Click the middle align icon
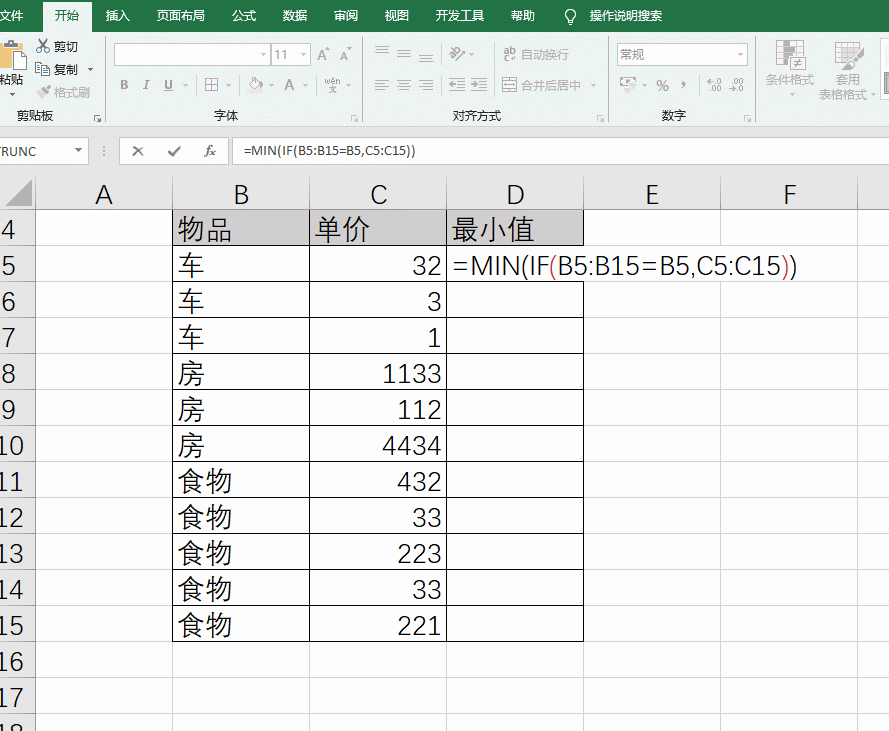The image size is (889, 731). coord(404,54)
